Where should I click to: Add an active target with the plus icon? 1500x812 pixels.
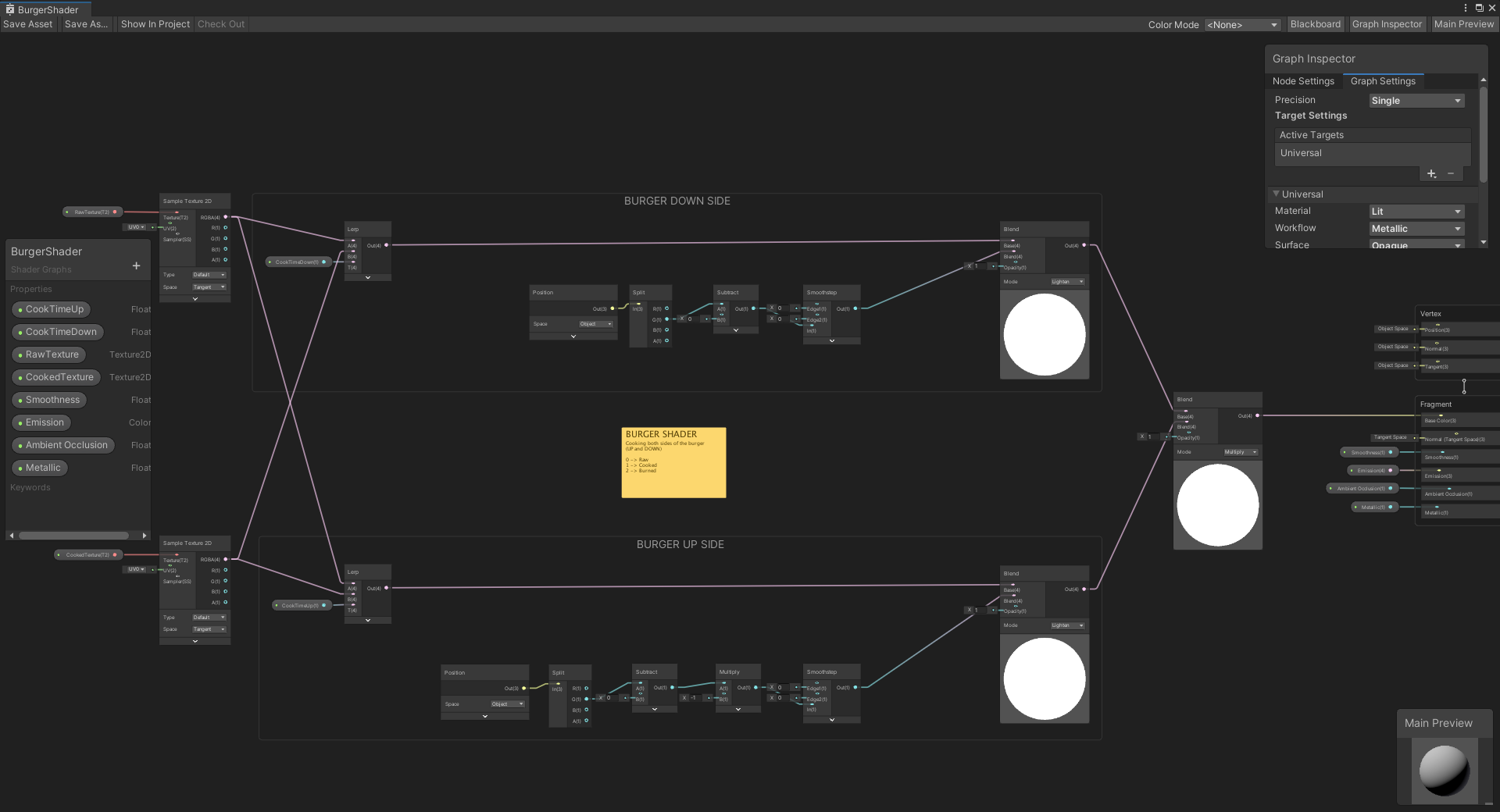(1431, 174)
